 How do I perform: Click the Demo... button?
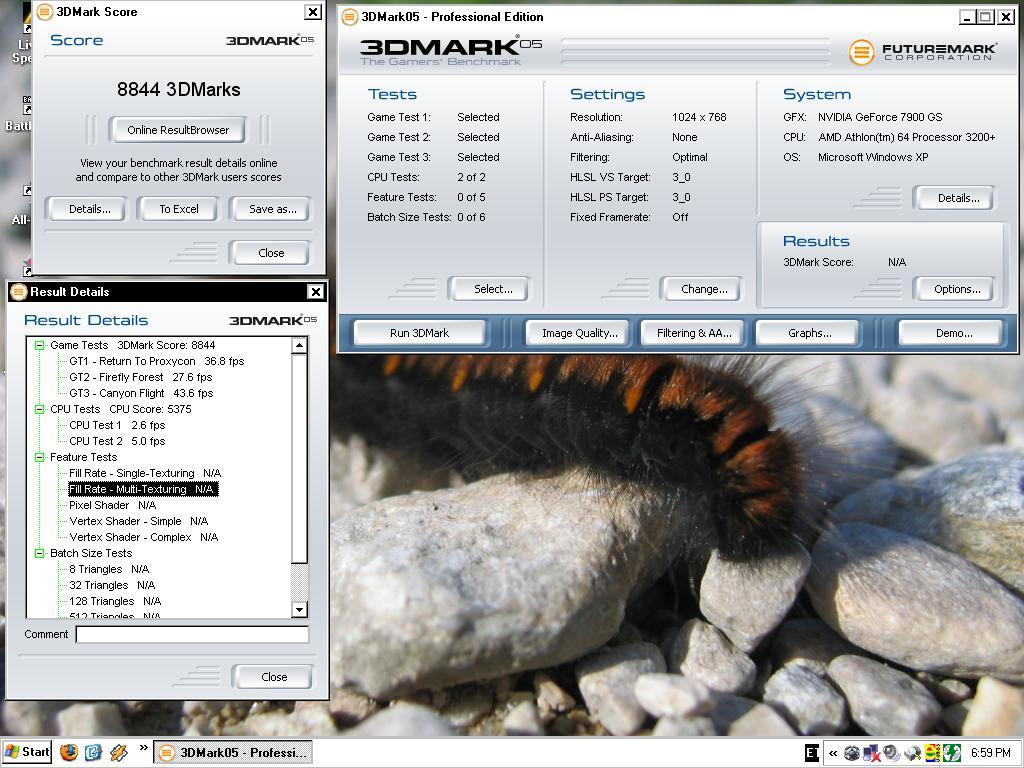[x=953, y=333]
